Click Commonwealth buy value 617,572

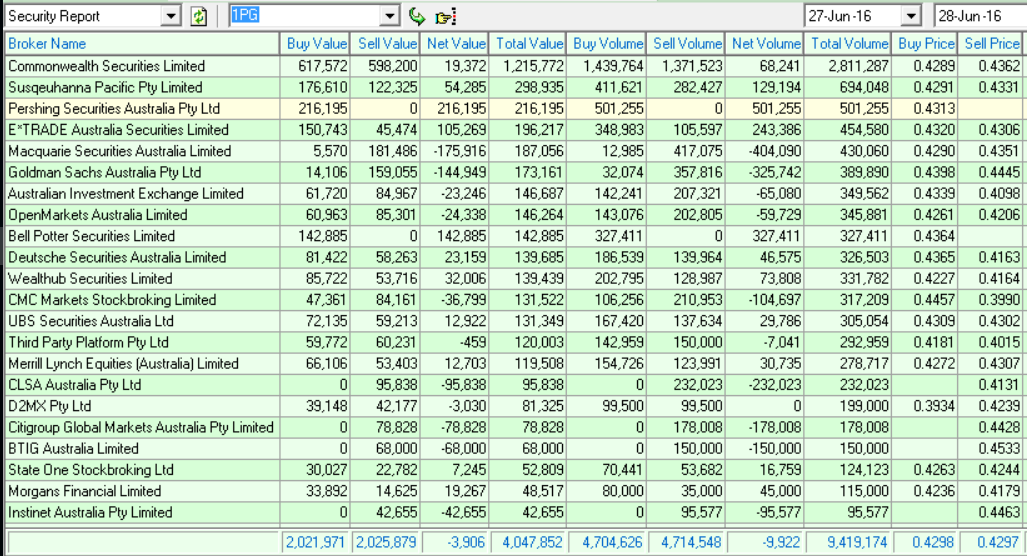coord(322,66)
